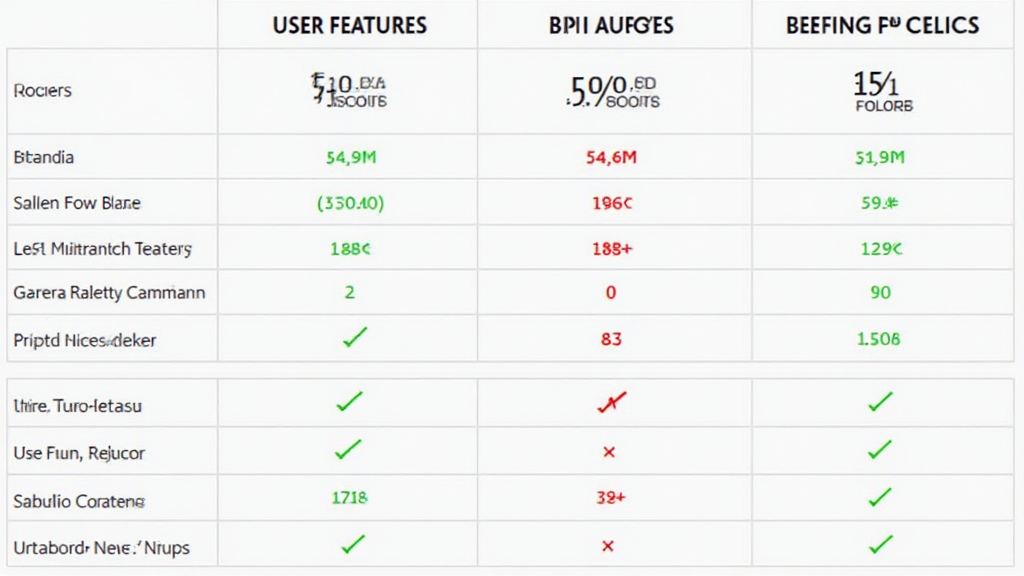Click the Sallen Fow Blane row label

click(77, 203)
